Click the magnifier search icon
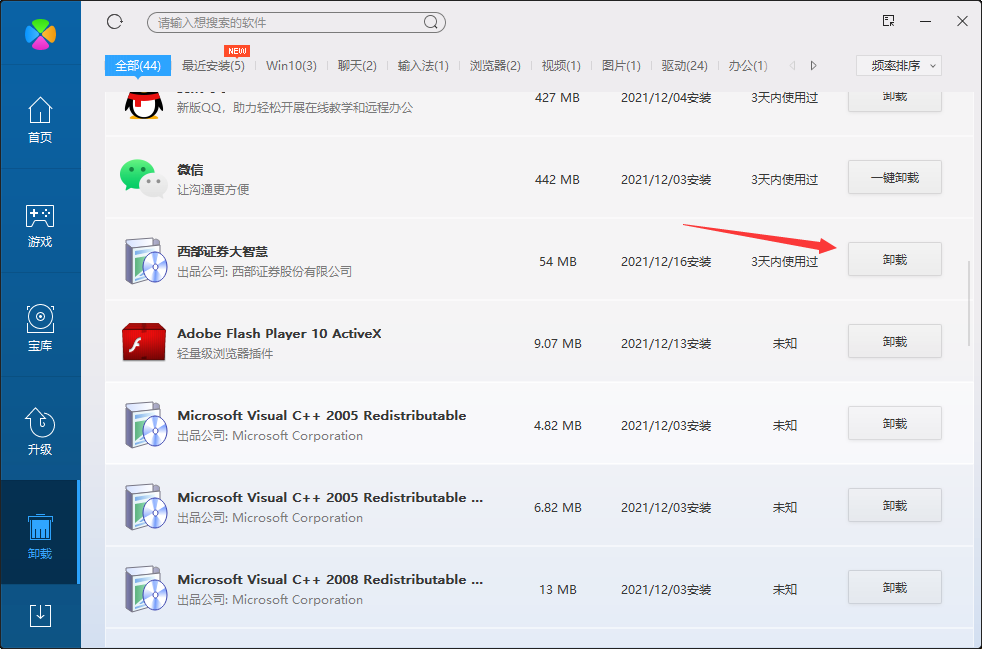 431,22
